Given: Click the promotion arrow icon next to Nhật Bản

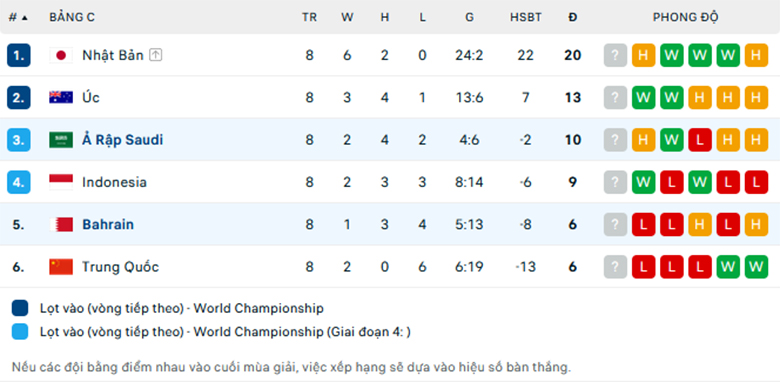Looking at the screenshot, I should (x=156, y=55).
